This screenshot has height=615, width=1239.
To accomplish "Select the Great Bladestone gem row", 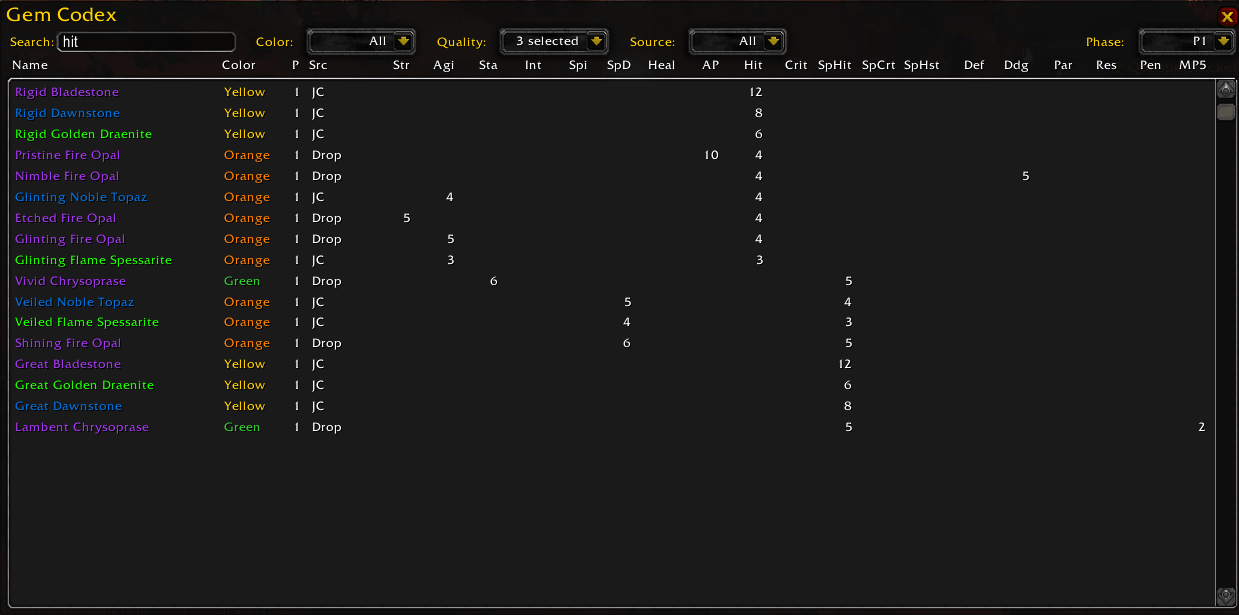I will coord(612,364).
